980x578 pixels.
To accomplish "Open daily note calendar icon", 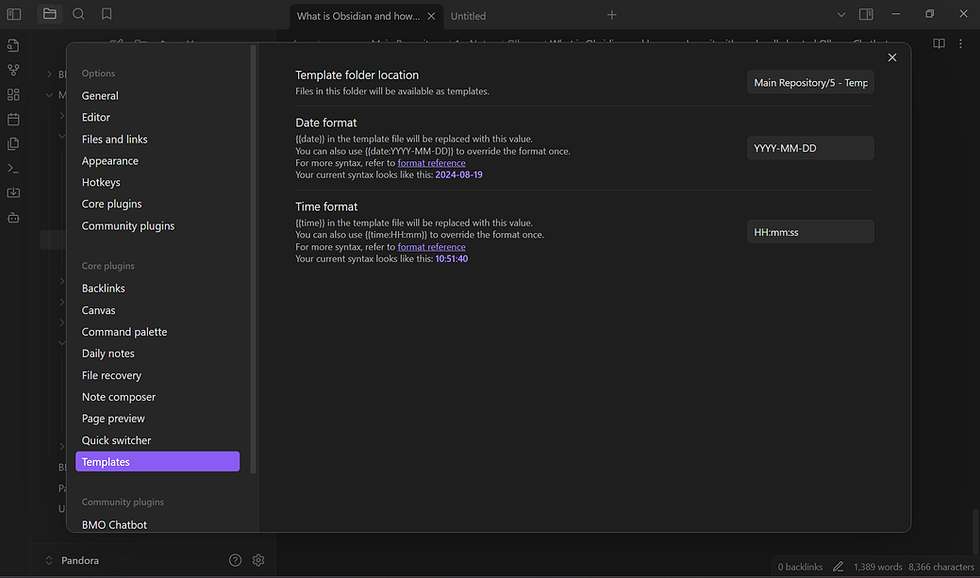I will tap(13, 119).
